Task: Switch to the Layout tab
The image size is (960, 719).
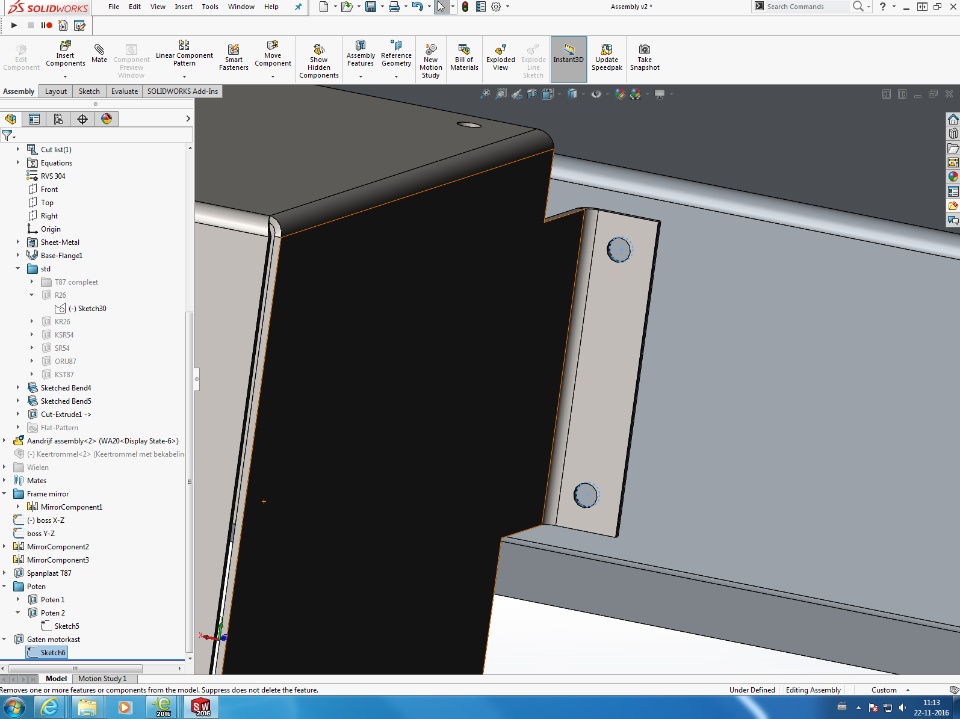Action: click(x=56, y=91)
